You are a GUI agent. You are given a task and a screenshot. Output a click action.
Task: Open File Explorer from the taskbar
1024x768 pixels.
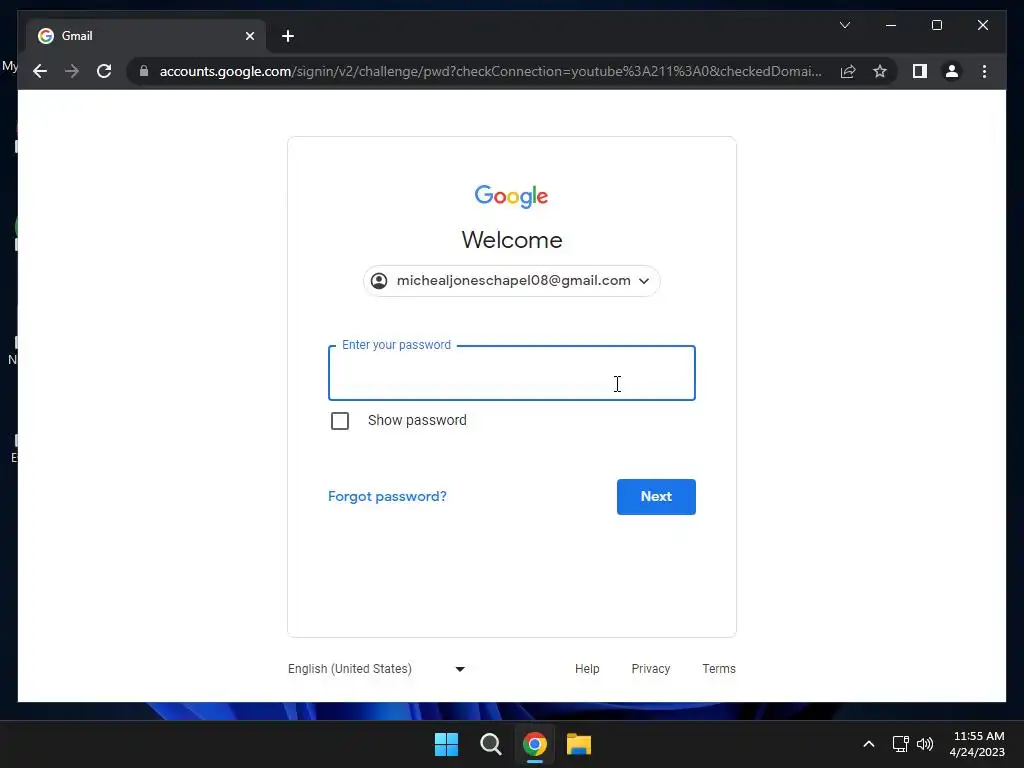click(x=579, y=744)
